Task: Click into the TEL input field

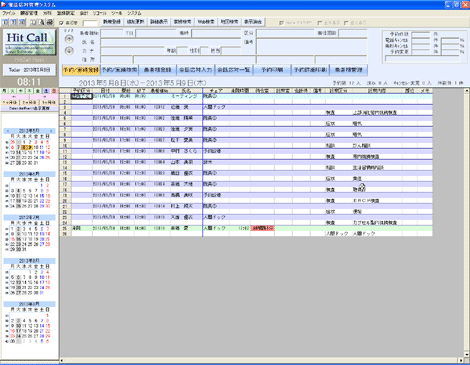Action: [156, 33]
